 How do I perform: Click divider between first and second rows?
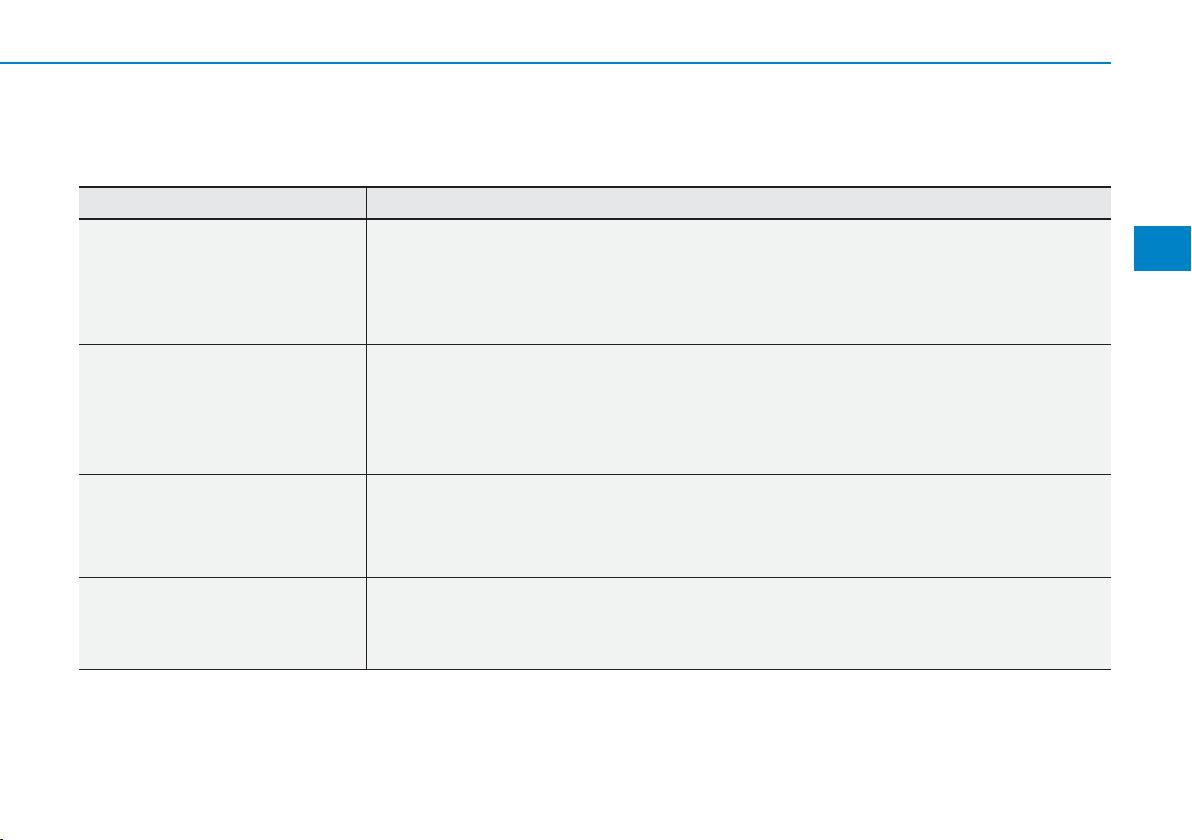594,344
